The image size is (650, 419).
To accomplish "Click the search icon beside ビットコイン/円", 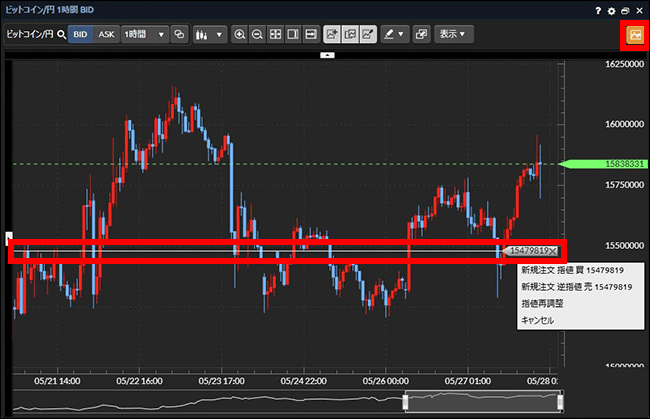I will [61, 34].
